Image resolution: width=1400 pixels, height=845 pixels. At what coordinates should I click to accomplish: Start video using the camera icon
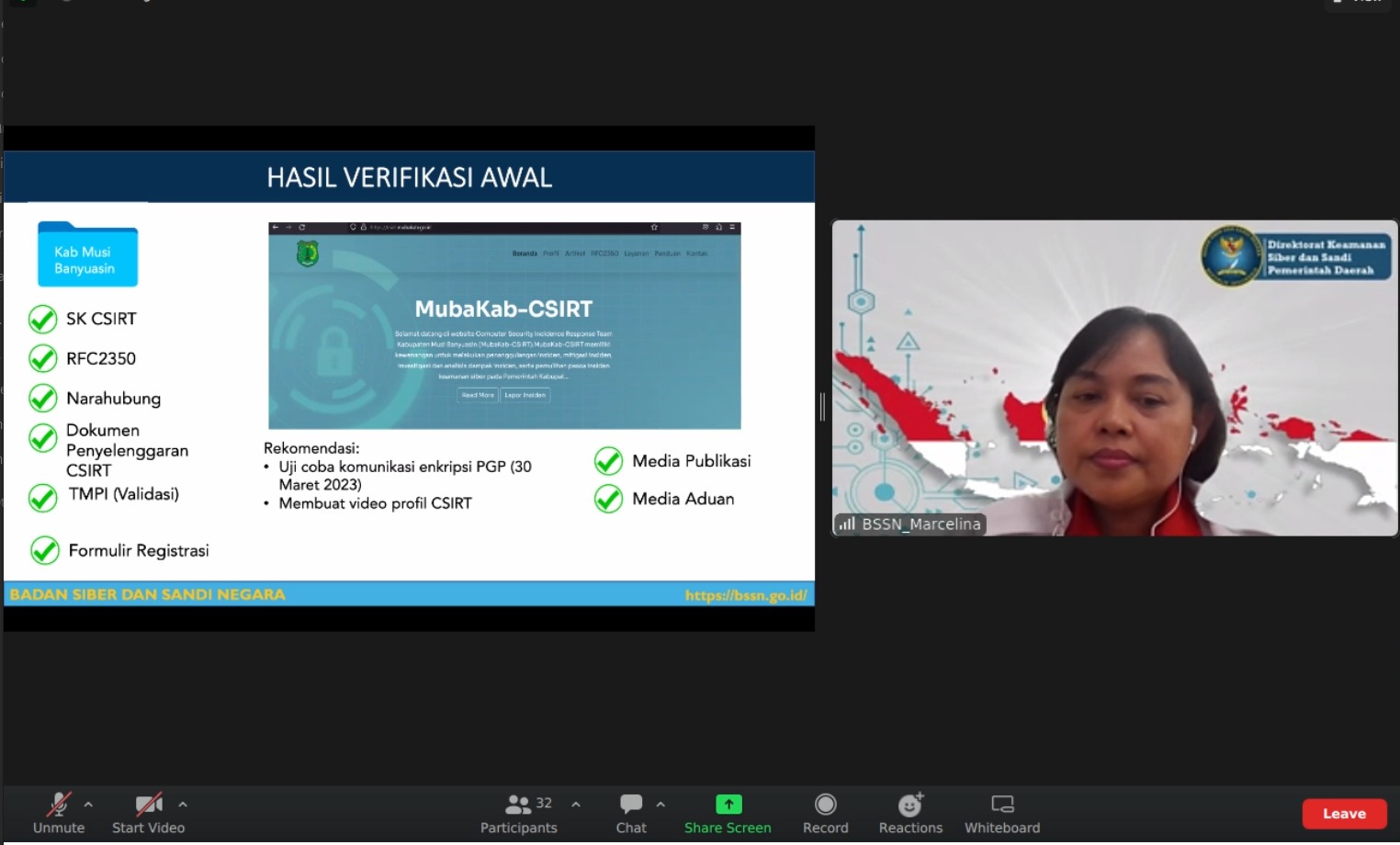pyautogui.click(x=148, y=806)
